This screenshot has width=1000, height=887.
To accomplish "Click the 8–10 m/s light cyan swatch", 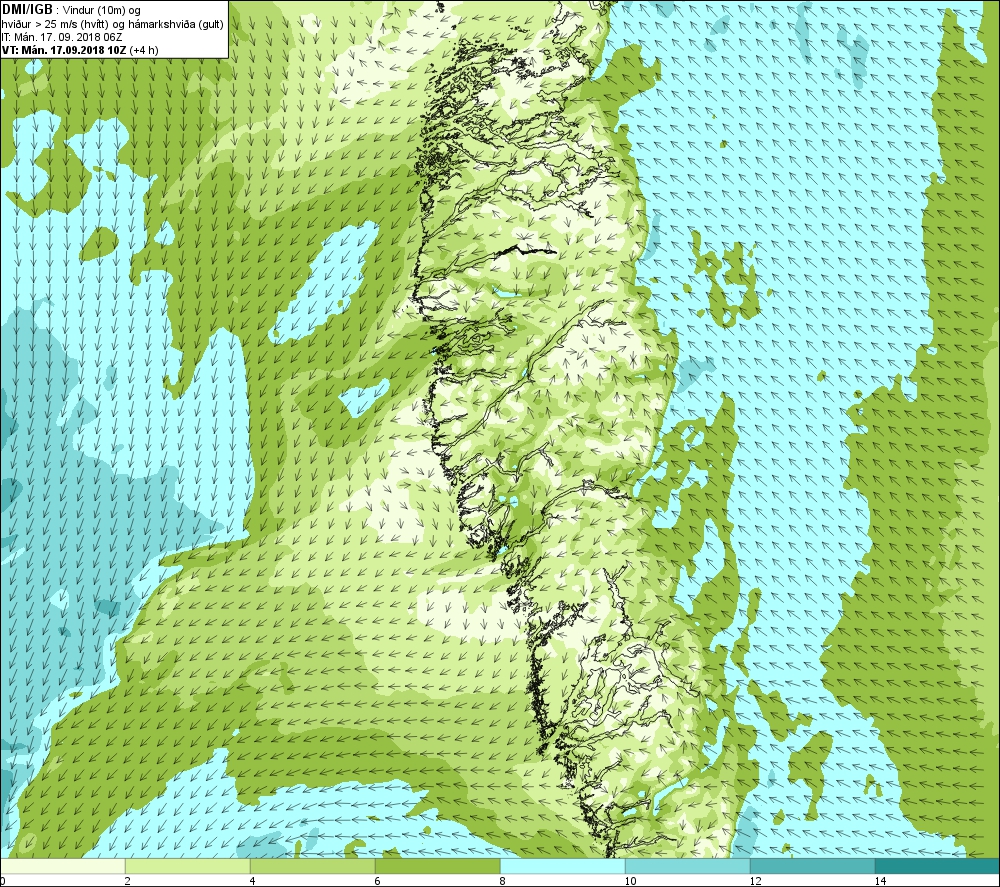I will [x=562, y=866].
